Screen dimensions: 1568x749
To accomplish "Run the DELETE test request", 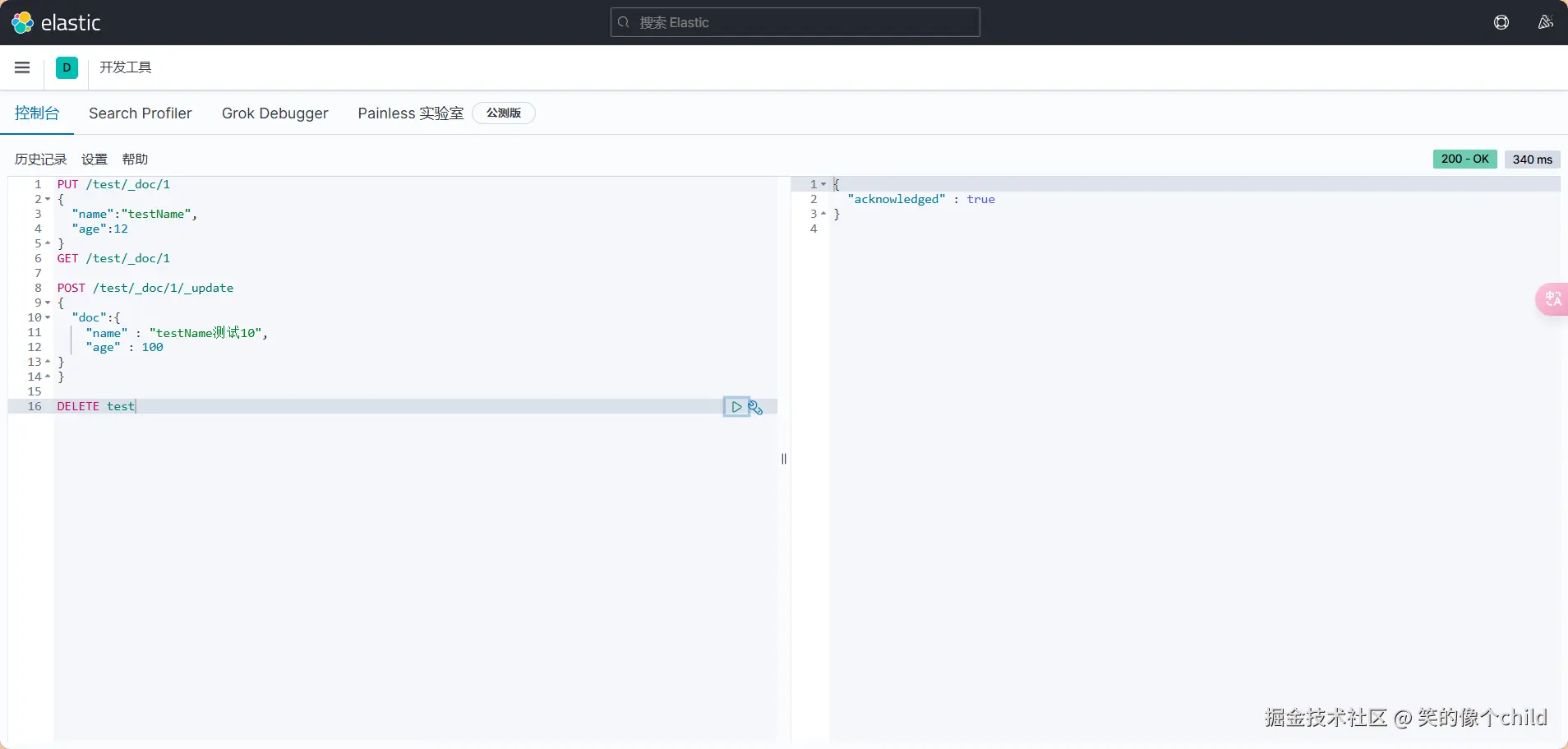I will click(736, 407).
